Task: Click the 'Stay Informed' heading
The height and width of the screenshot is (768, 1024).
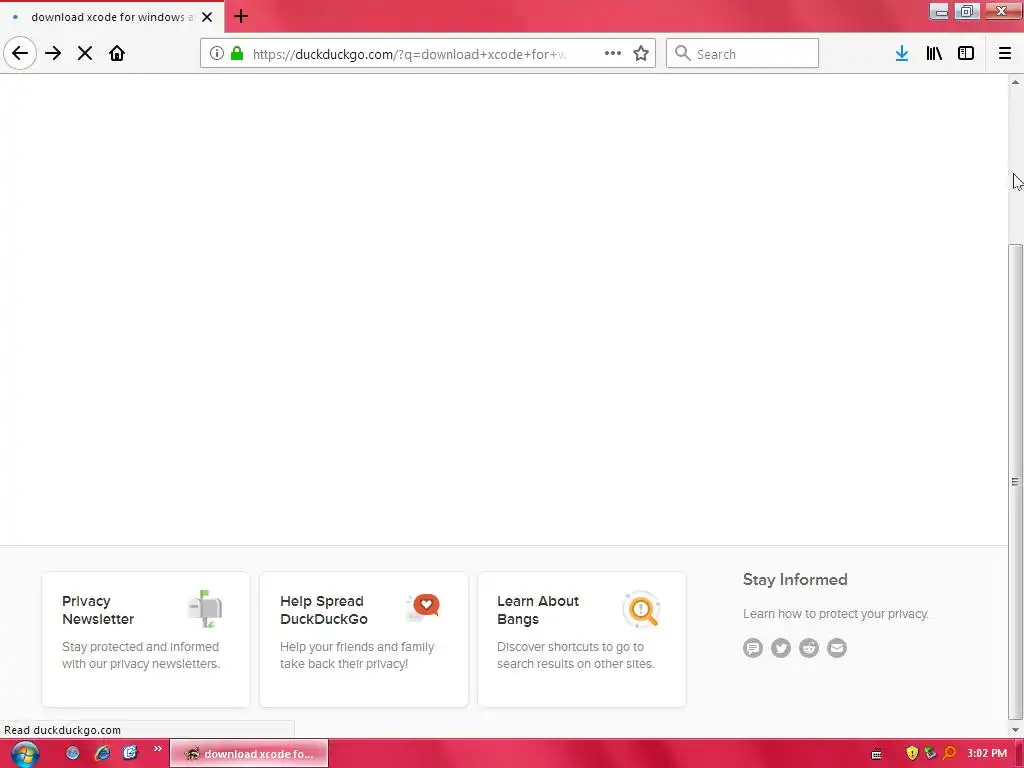Action: [795, 579]
